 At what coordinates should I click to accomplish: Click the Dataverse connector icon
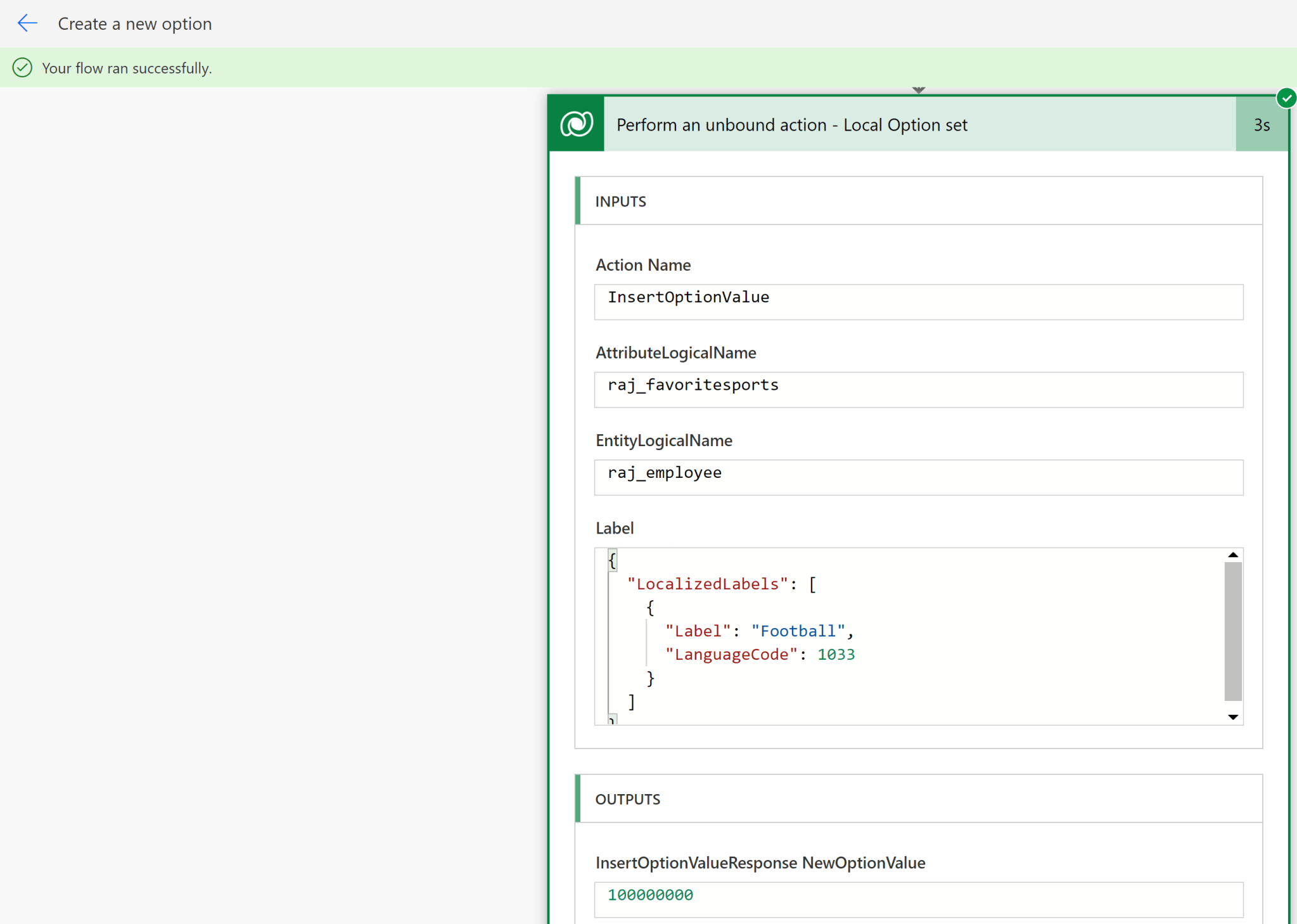coord(575,124)
